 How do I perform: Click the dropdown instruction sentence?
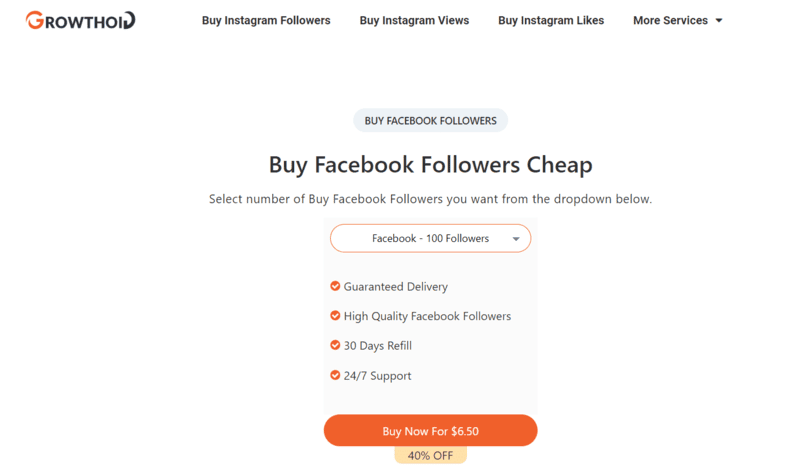pos(430,199)
